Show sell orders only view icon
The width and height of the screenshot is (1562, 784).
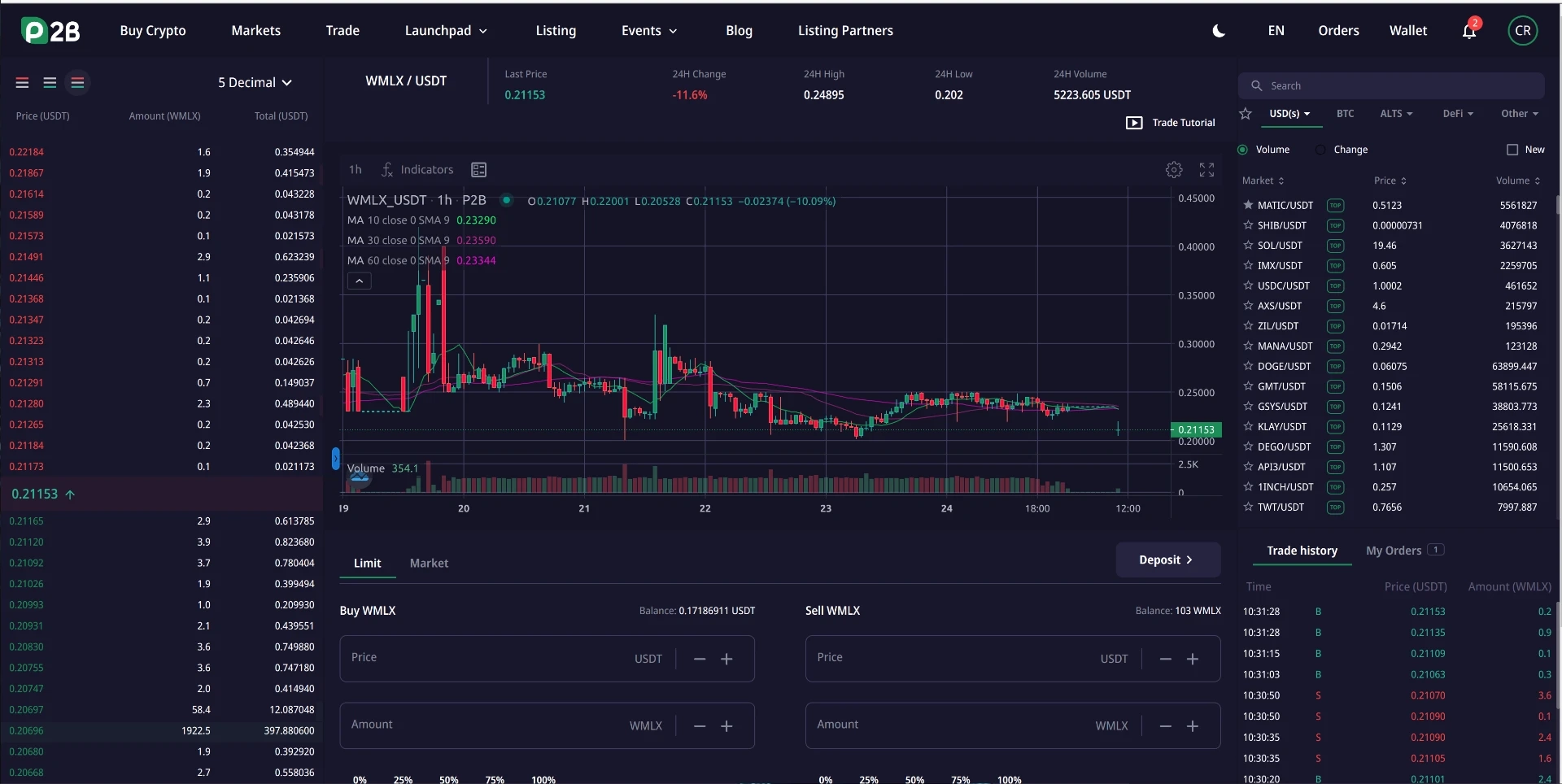pyautogui.click(x=23, y=83)
